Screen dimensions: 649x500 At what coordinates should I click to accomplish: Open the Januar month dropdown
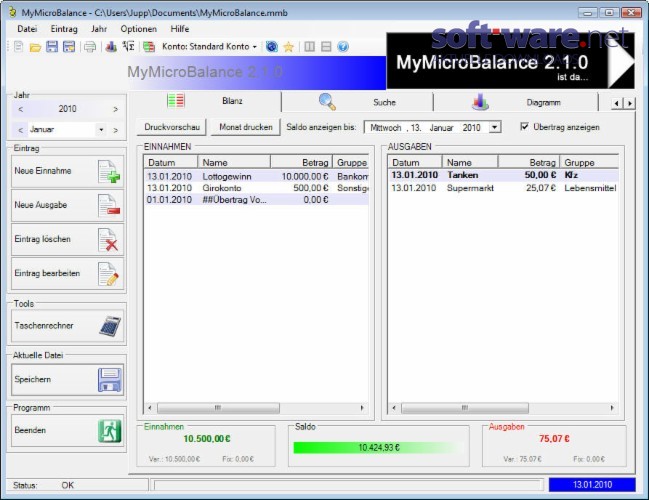tap(101, 130)
